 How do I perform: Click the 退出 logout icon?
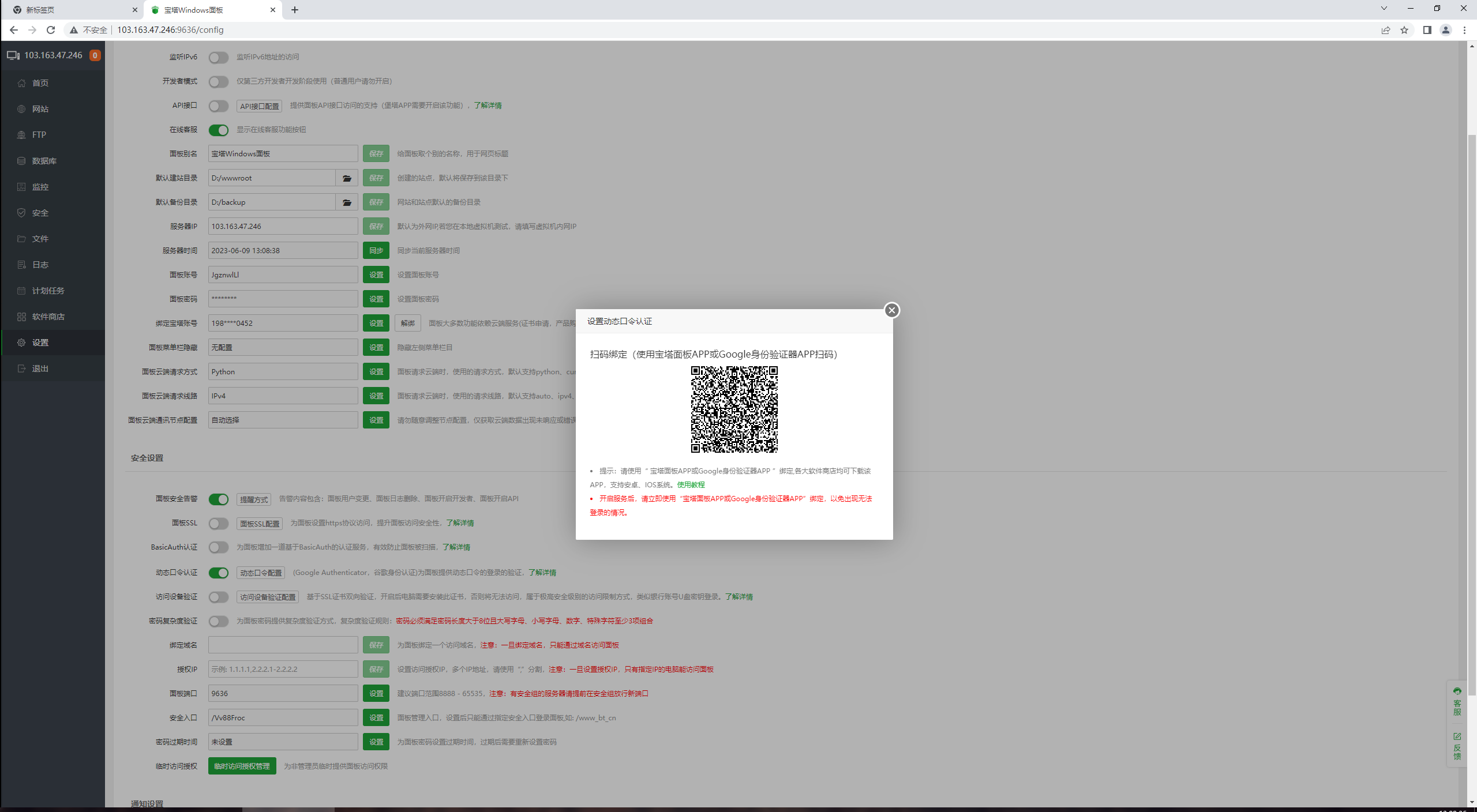21,369
